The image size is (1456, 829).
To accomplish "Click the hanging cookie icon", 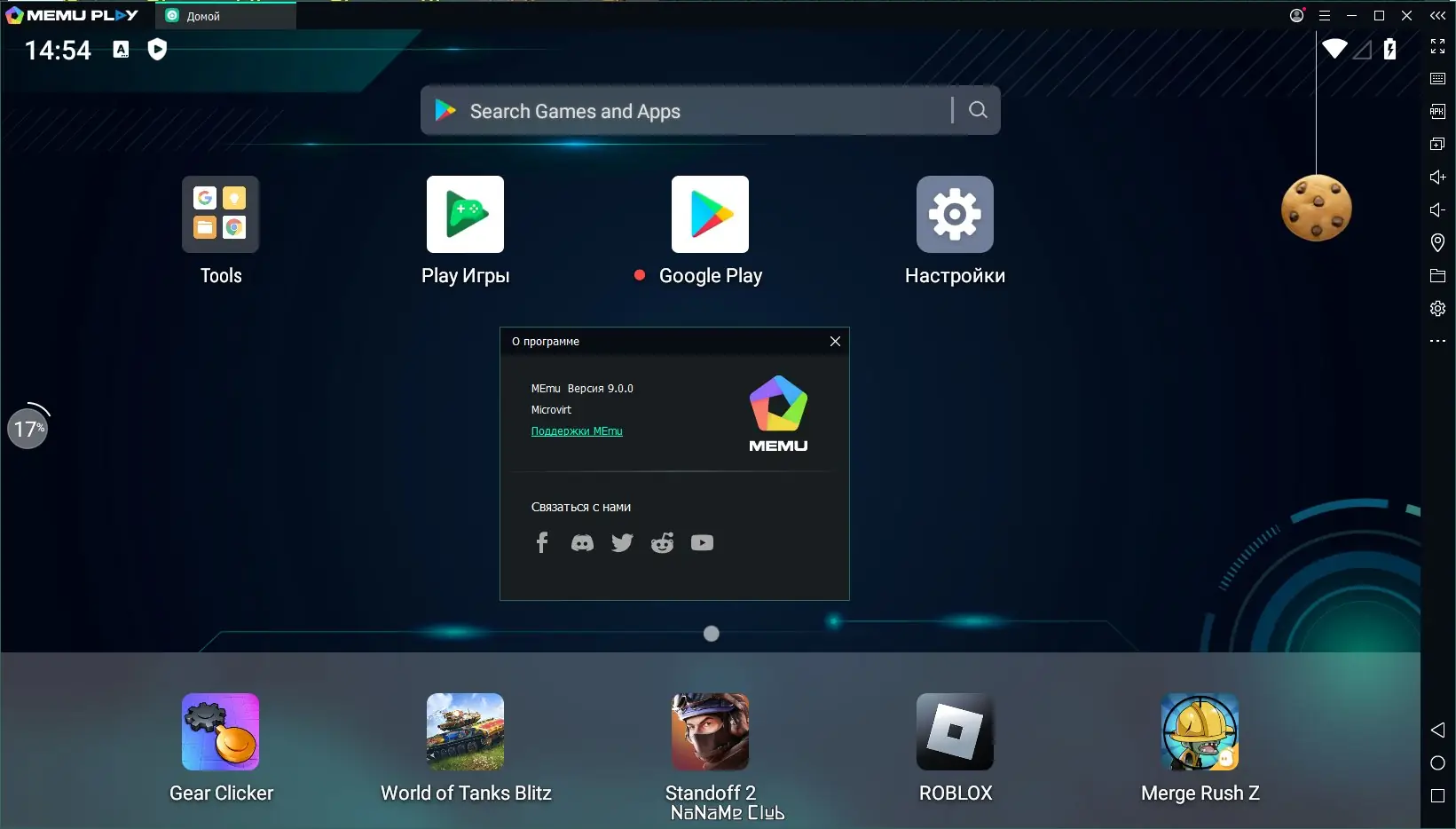I will [1316, 208].
